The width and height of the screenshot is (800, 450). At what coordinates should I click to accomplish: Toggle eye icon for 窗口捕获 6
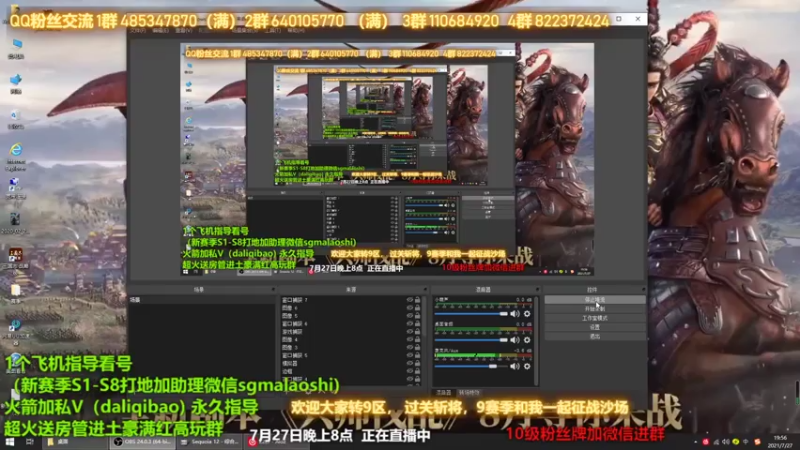[x=410, y=323]
